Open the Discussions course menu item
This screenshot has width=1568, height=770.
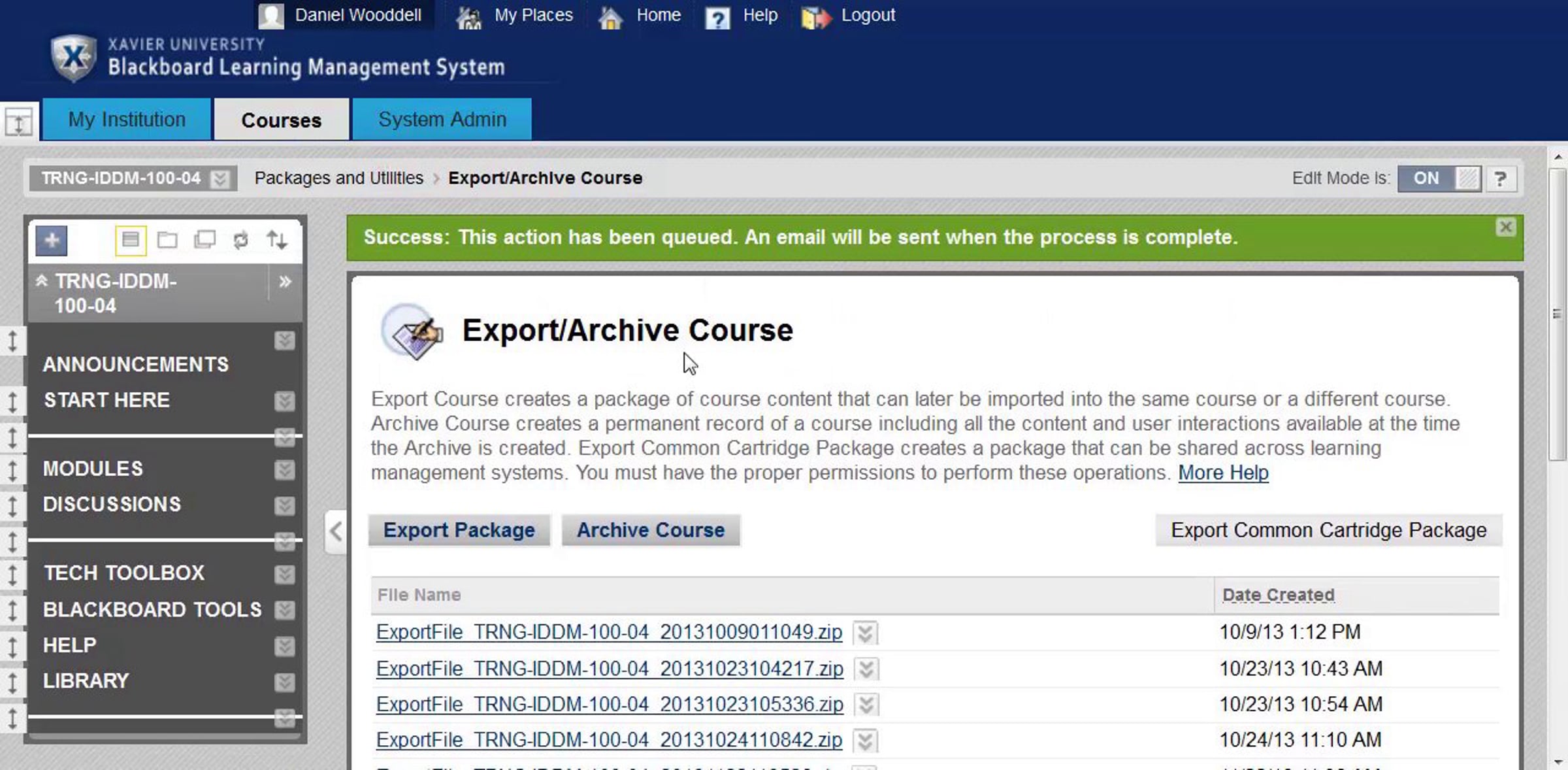pyautogui.click(x=112, y=504)
